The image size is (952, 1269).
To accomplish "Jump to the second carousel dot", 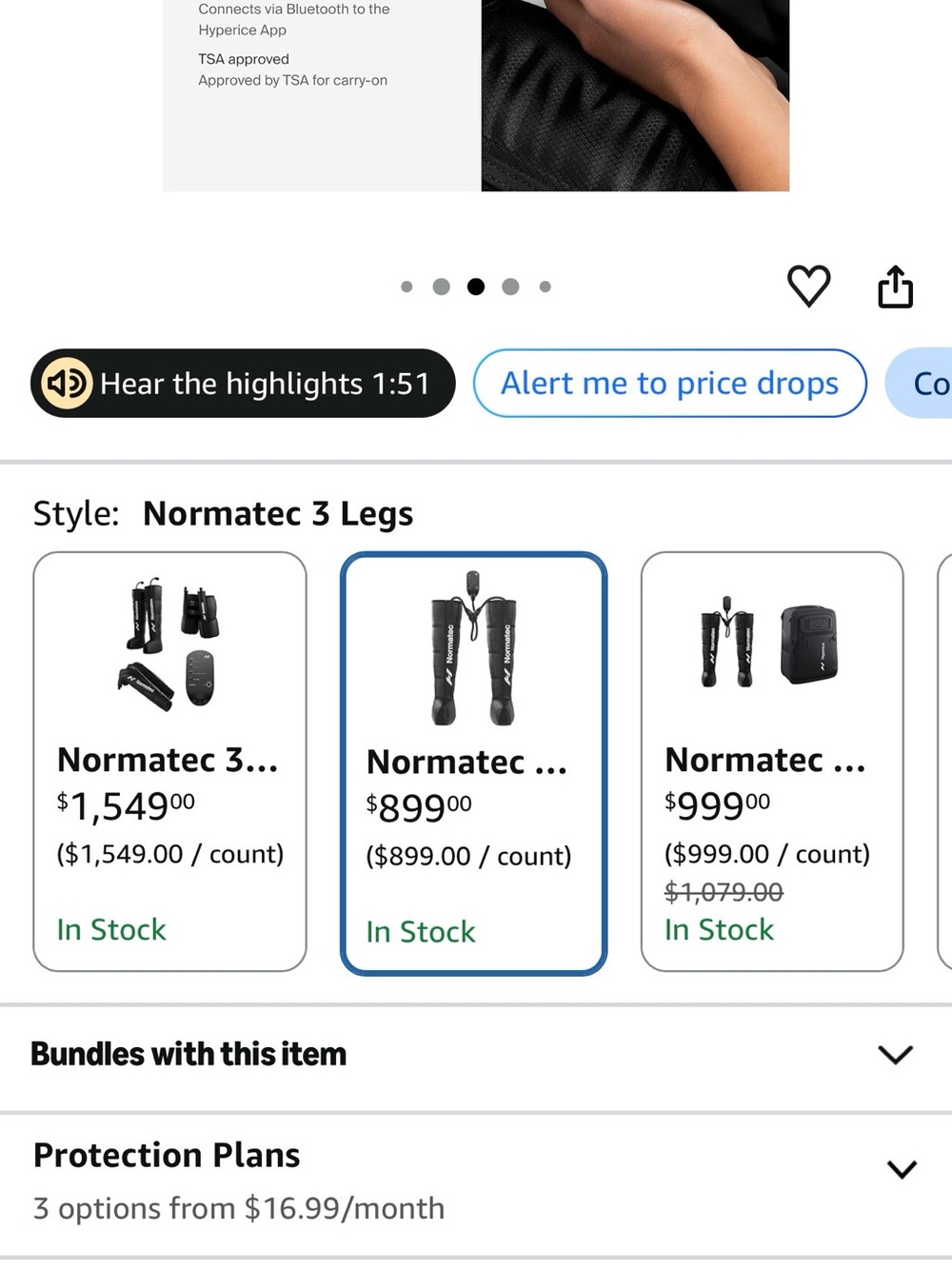I will [x=441, y=287].
